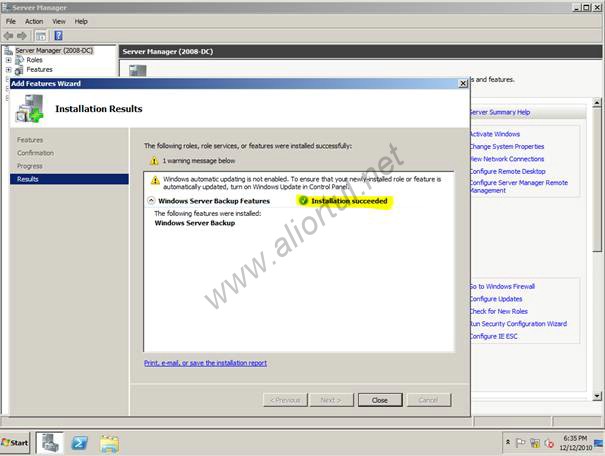Click the Back arrow toolbar icon
The height and width of the screenshot is (456, 605).
click(x=8, y=36)
